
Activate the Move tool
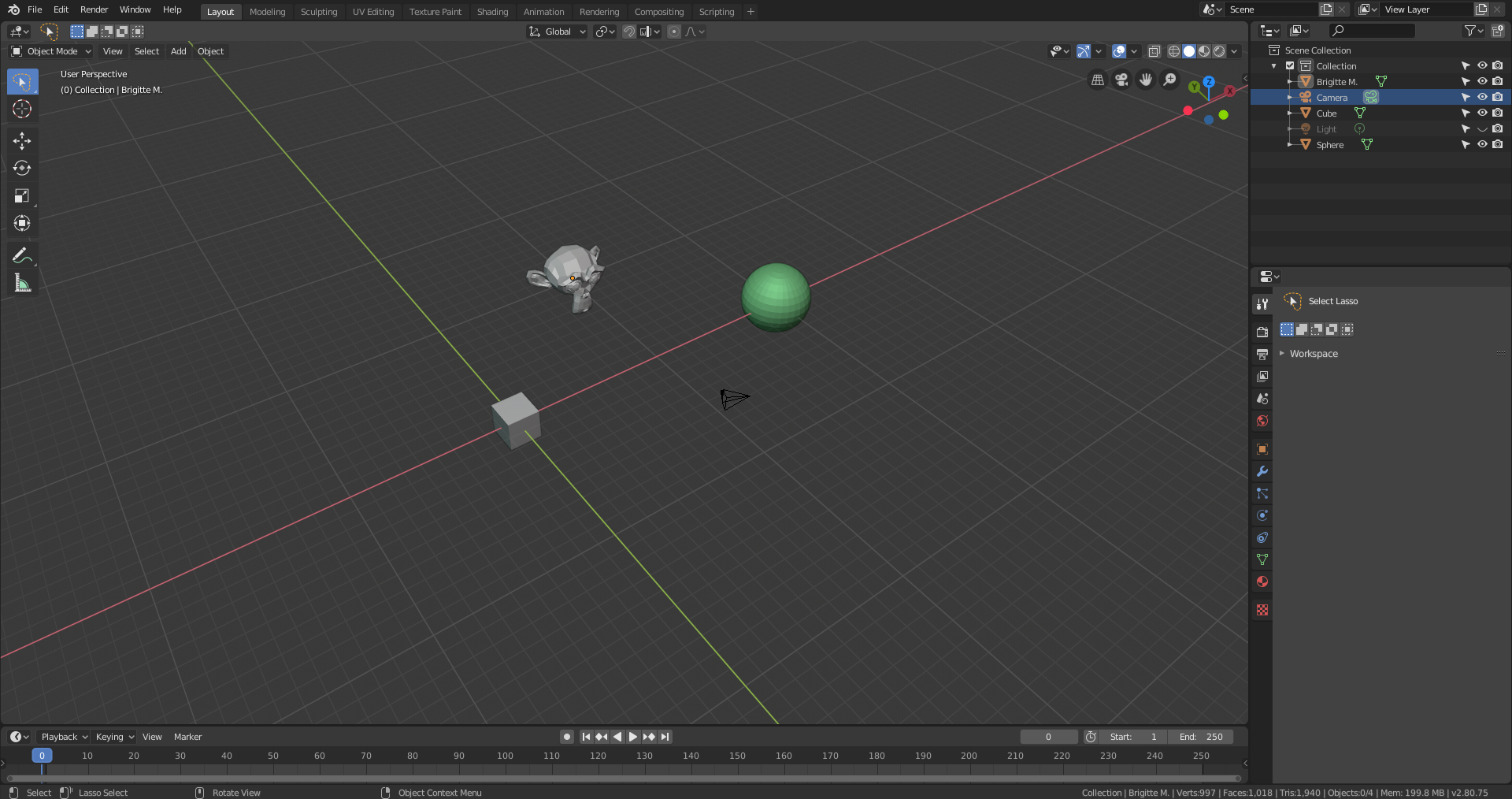[22, 141]
